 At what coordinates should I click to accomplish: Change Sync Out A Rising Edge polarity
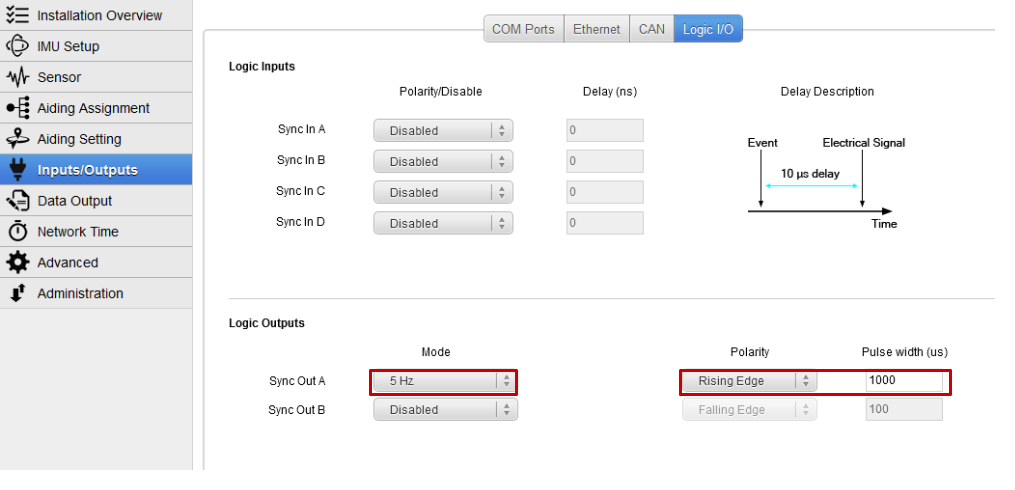pyautogui.click(x=748, y=381)
